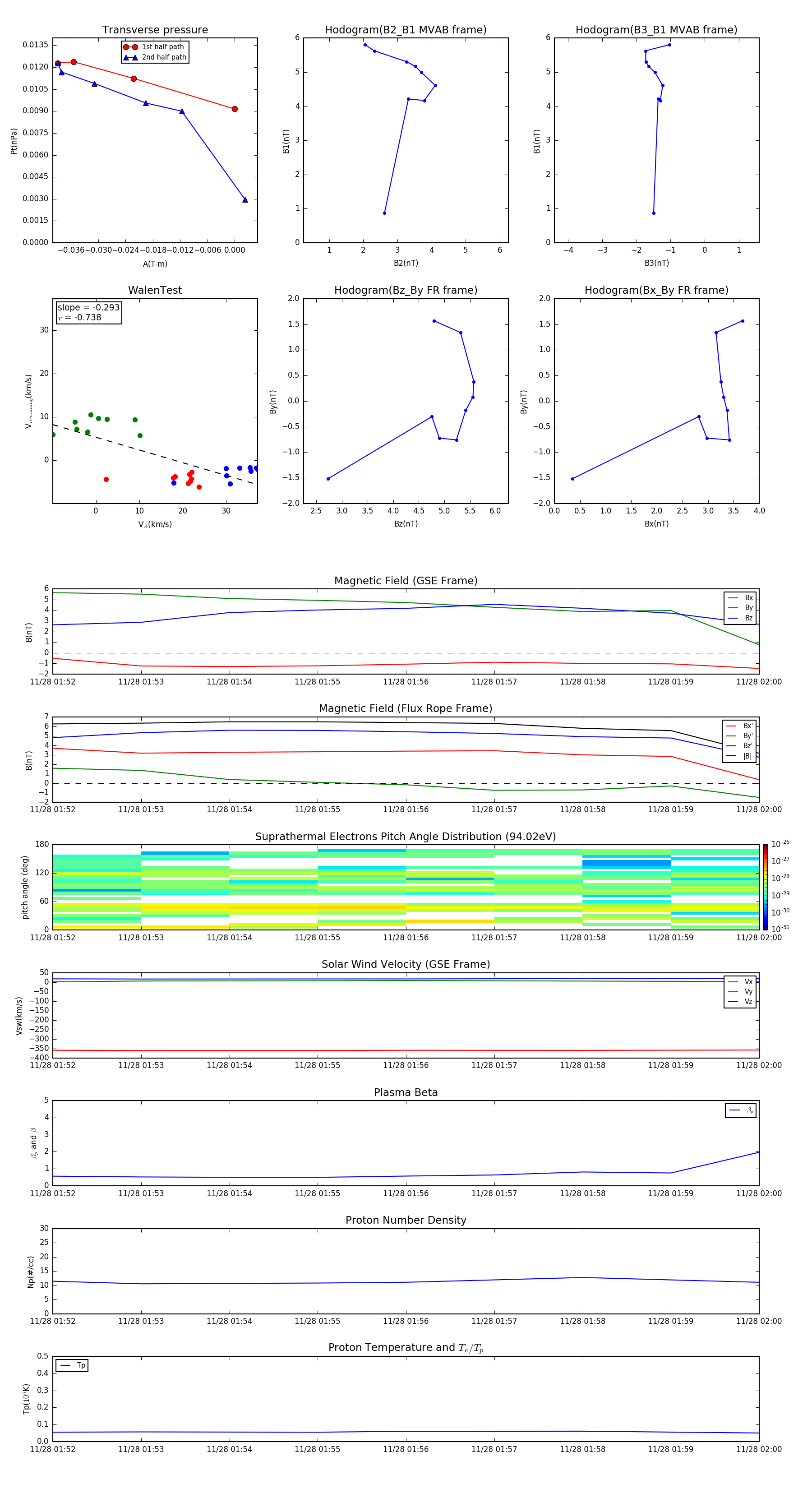Click the "V_remaining(km/s)" y-axis label
This screenshot has height=1489, width=812.
(28, 401)
